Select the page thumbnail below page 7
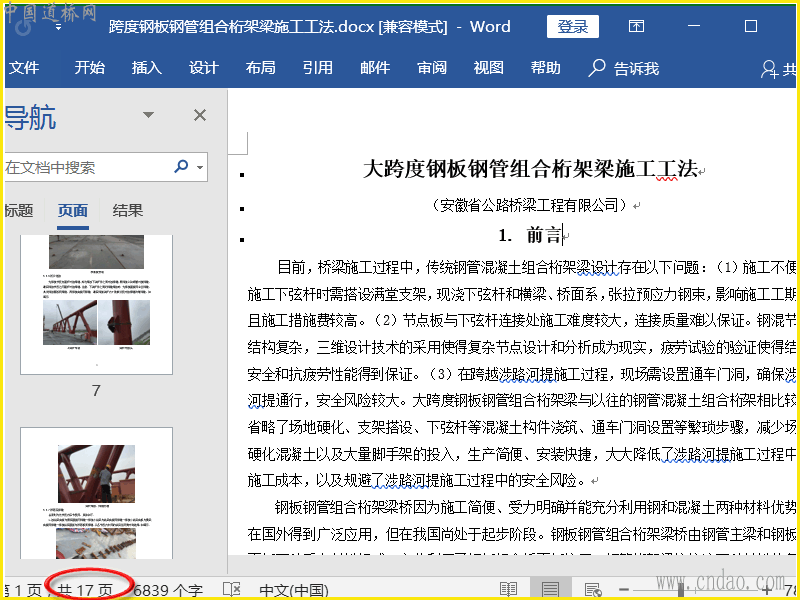800x600 pixels. pos(96,493)
